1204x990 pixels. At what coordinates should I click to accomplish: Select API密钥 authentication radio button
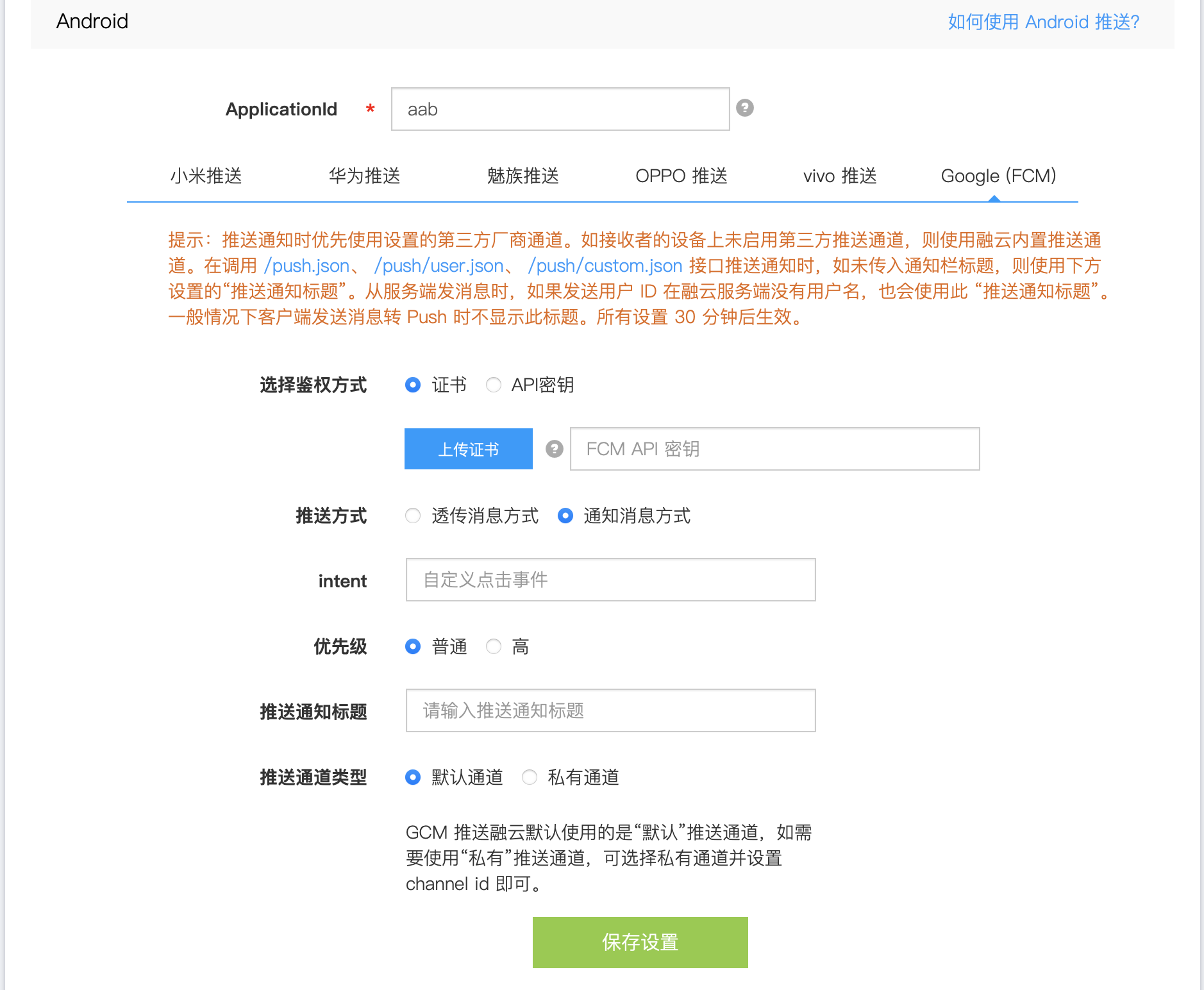[493, 385]
